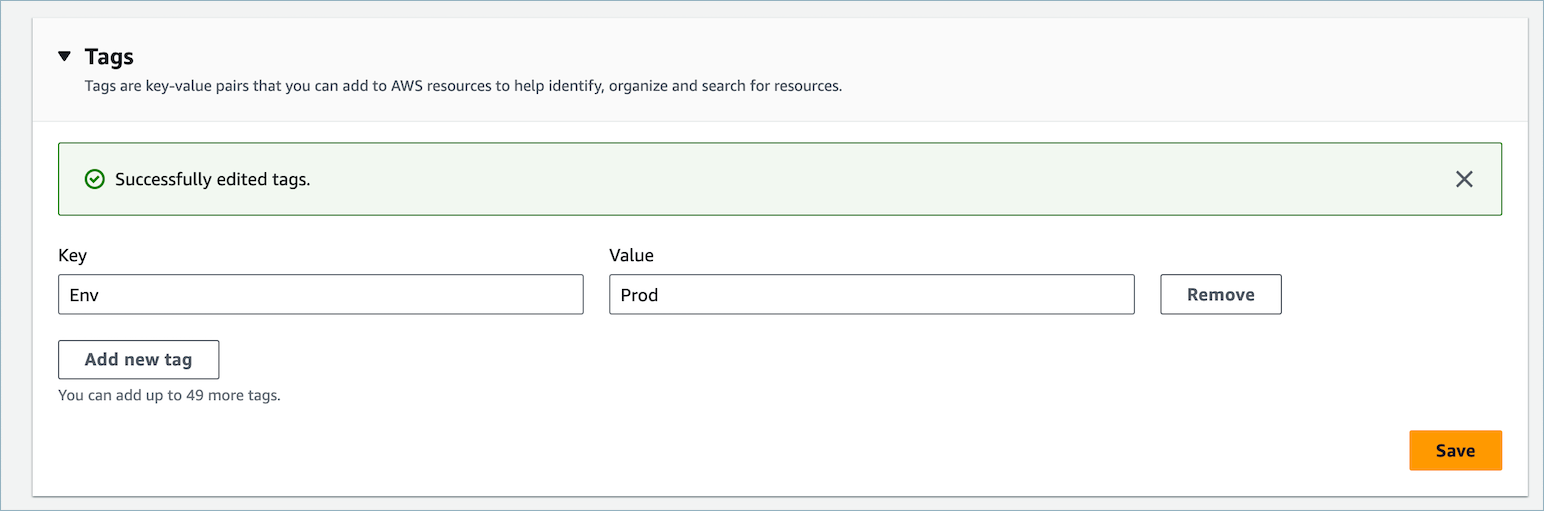Remove the Env tag

click(1220, 295)
